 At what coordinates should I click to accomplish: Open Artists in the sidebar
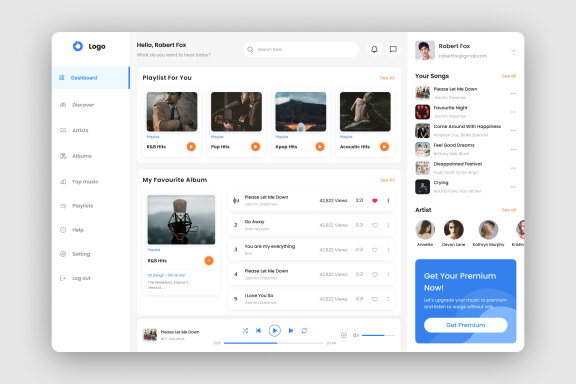click(x=74, y=130)
